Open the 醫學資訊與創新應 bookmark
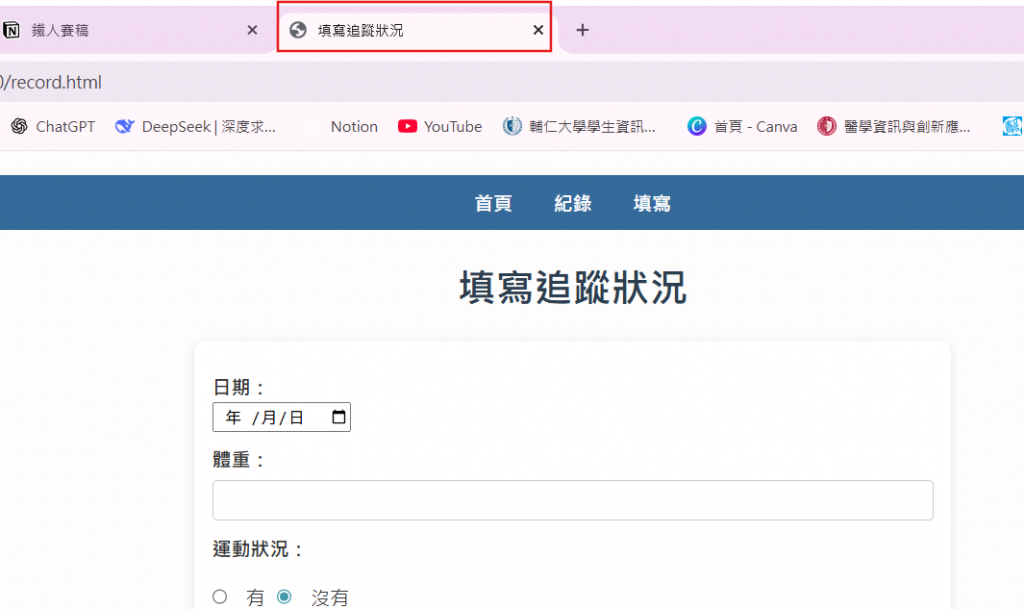 tap(893, 127)
